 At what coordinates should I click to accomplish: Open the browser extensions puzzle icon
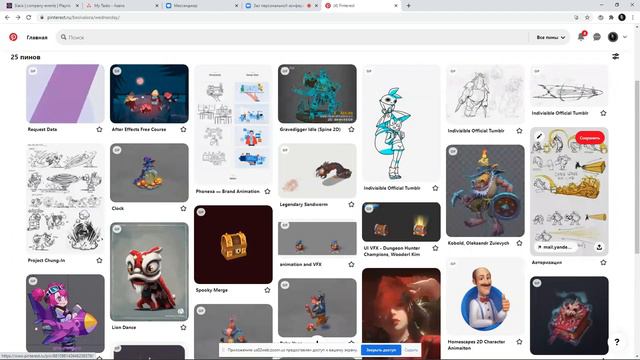611,18
